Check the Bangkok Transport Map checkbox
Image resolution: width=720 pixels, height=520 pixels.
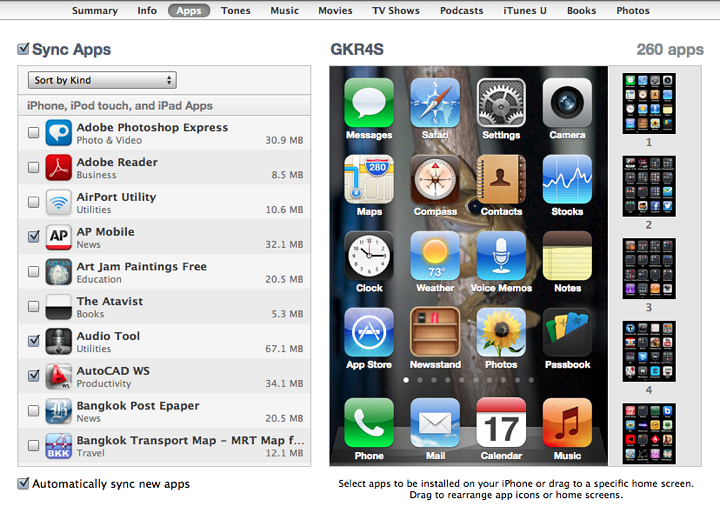pos(34,446)
